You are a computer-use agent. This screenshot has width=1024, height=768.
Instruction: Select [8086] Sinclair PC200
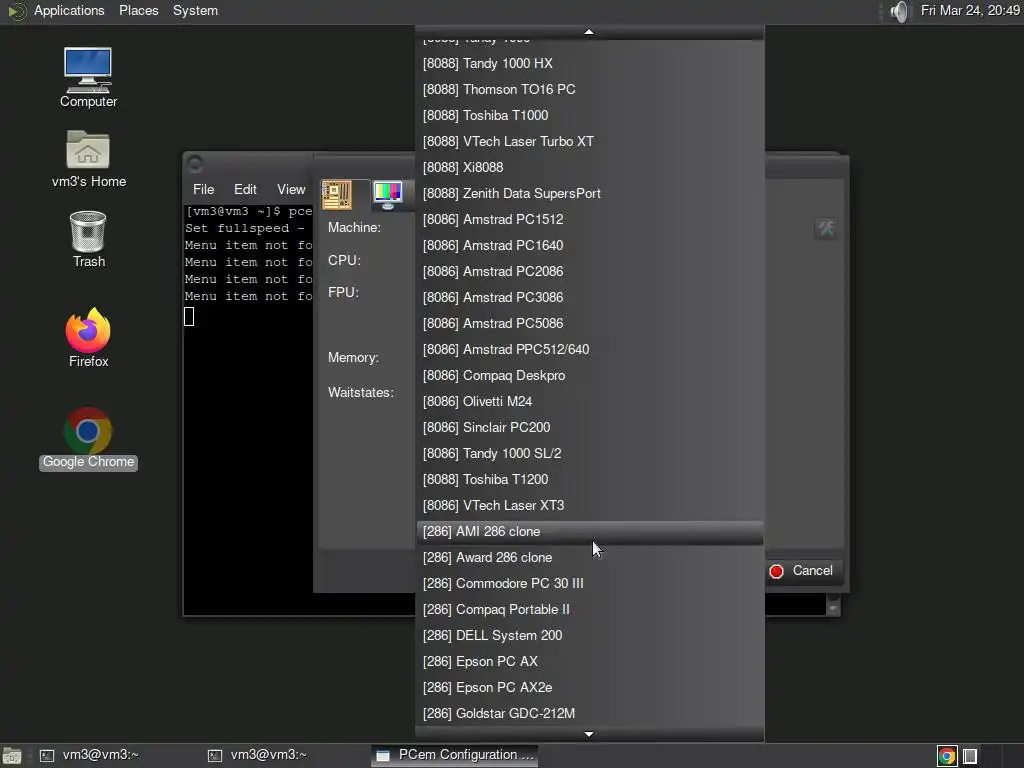click(x=590, y=428)
